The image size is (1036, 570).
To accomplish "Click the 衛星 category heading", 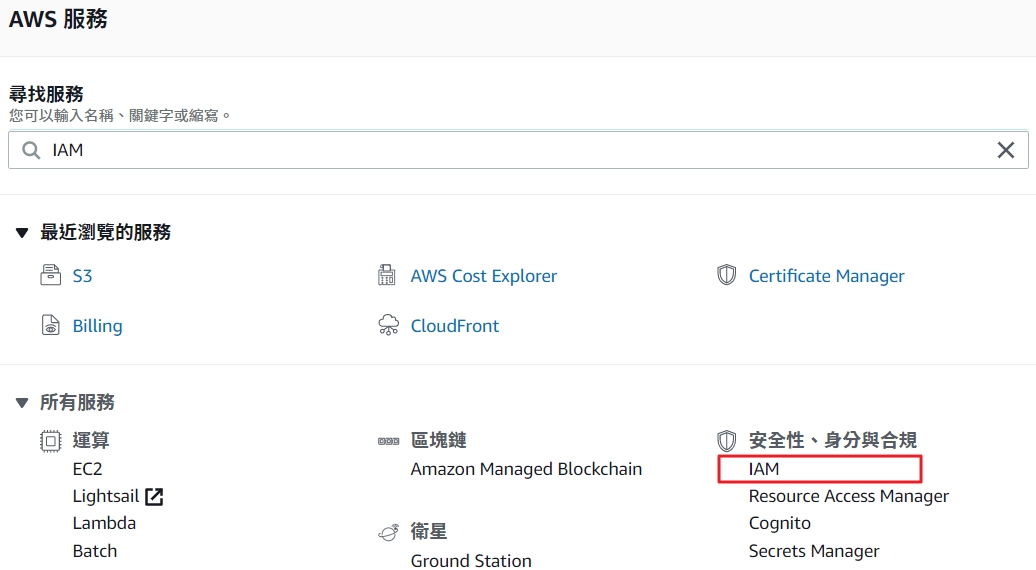I will tap(429, 532).
